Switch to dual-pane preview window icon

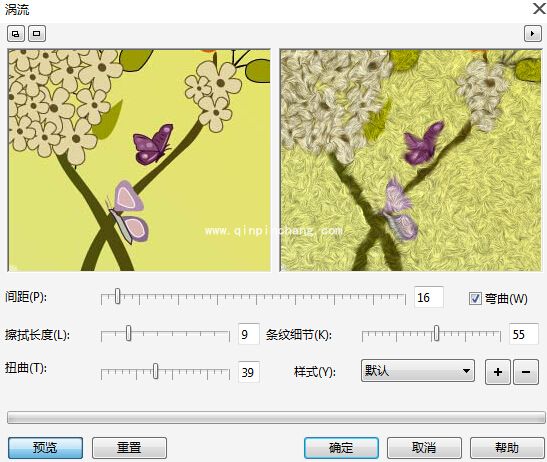point(16,34)
